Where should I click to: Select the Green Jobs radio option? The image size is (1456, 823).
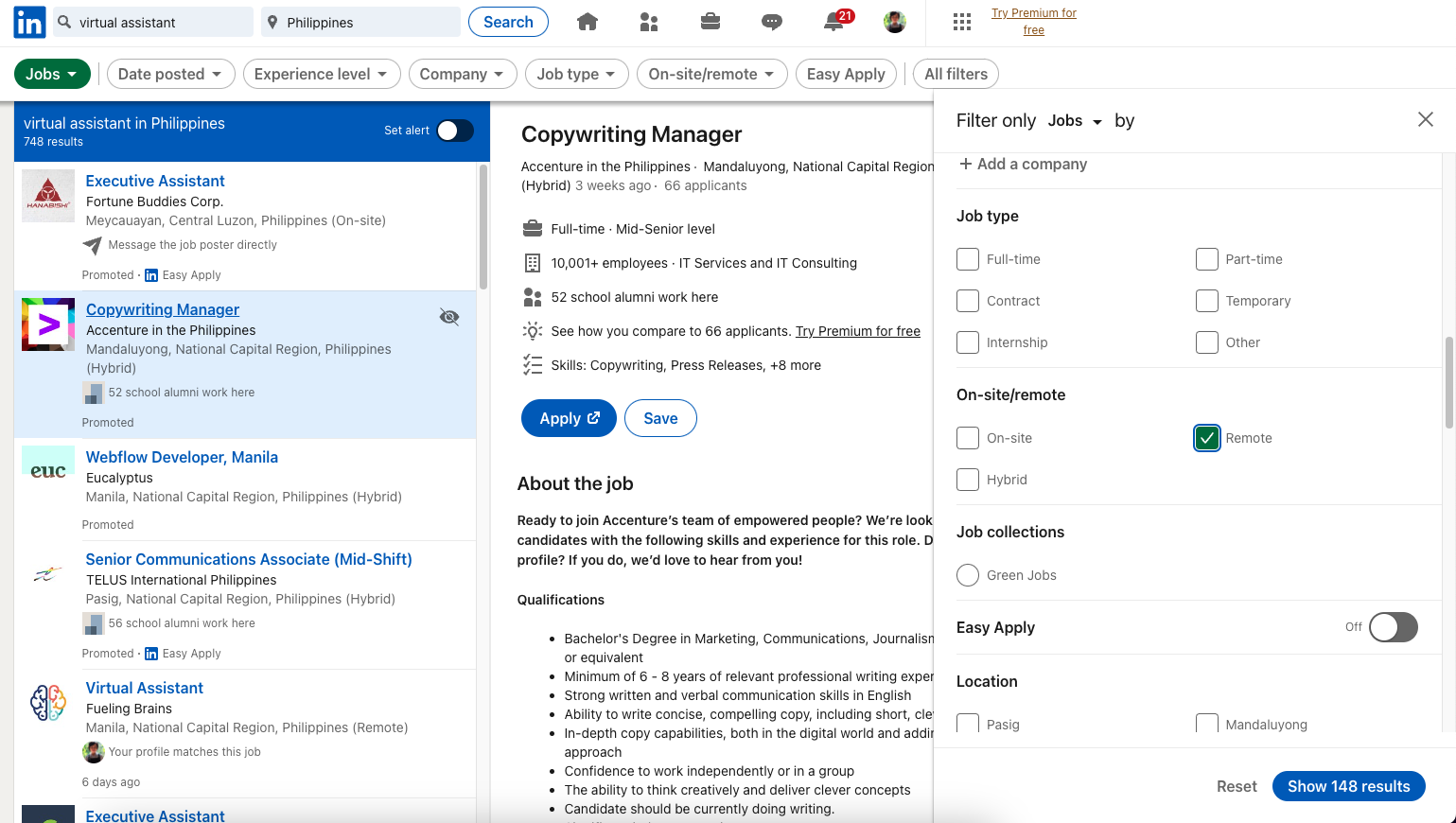tap(968, 575)
